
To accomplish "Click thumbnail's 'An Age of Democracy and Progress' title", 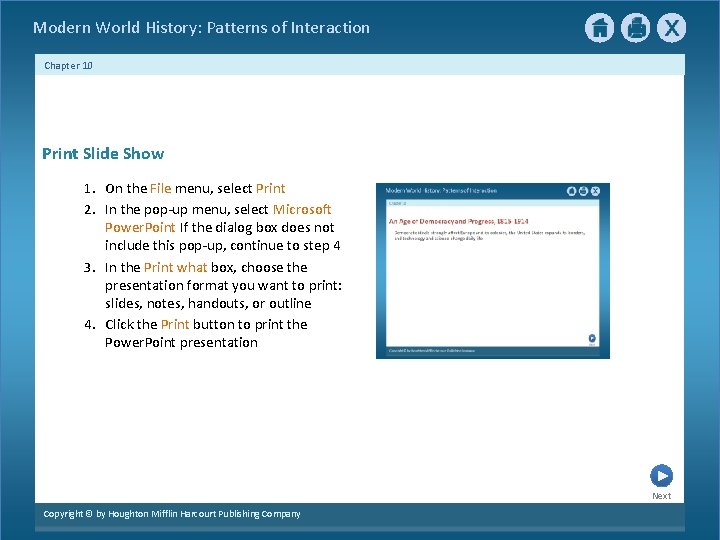I will tap(458, 221).
